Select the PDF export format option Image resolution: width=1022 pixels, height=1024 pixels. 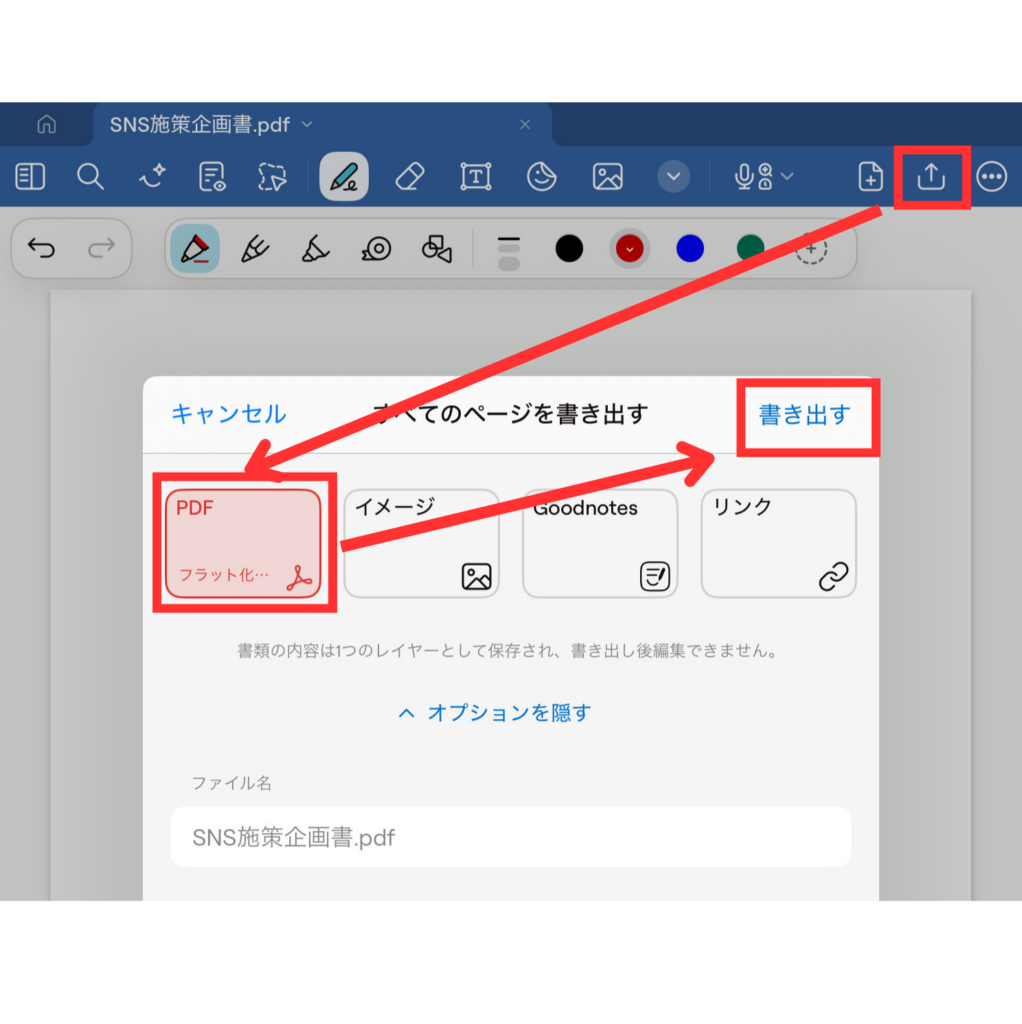[243, 543]
